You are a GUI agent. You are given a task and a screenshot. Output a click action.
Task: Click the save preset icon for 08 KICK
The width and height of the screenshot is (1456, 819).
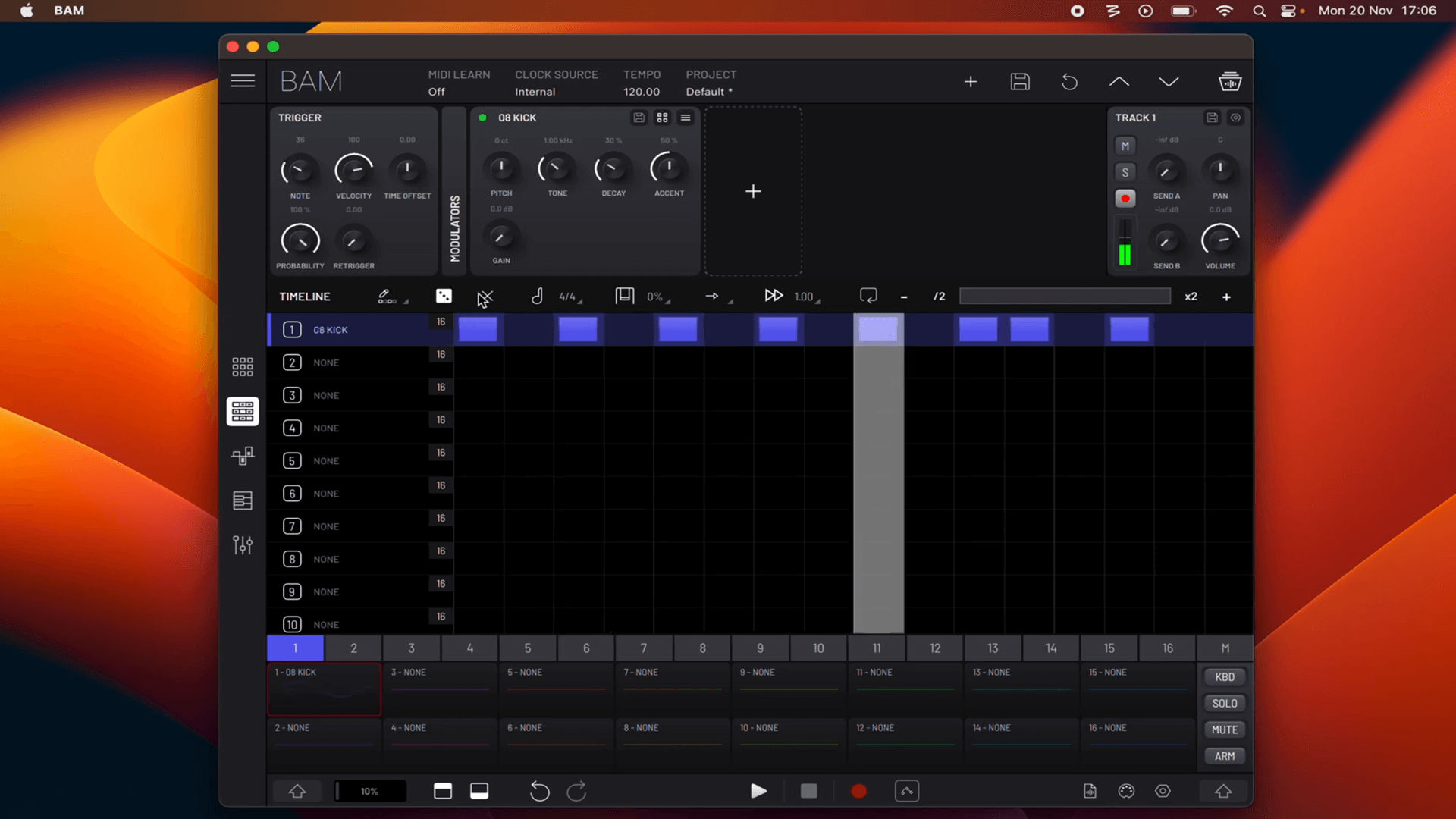point(639,118)
